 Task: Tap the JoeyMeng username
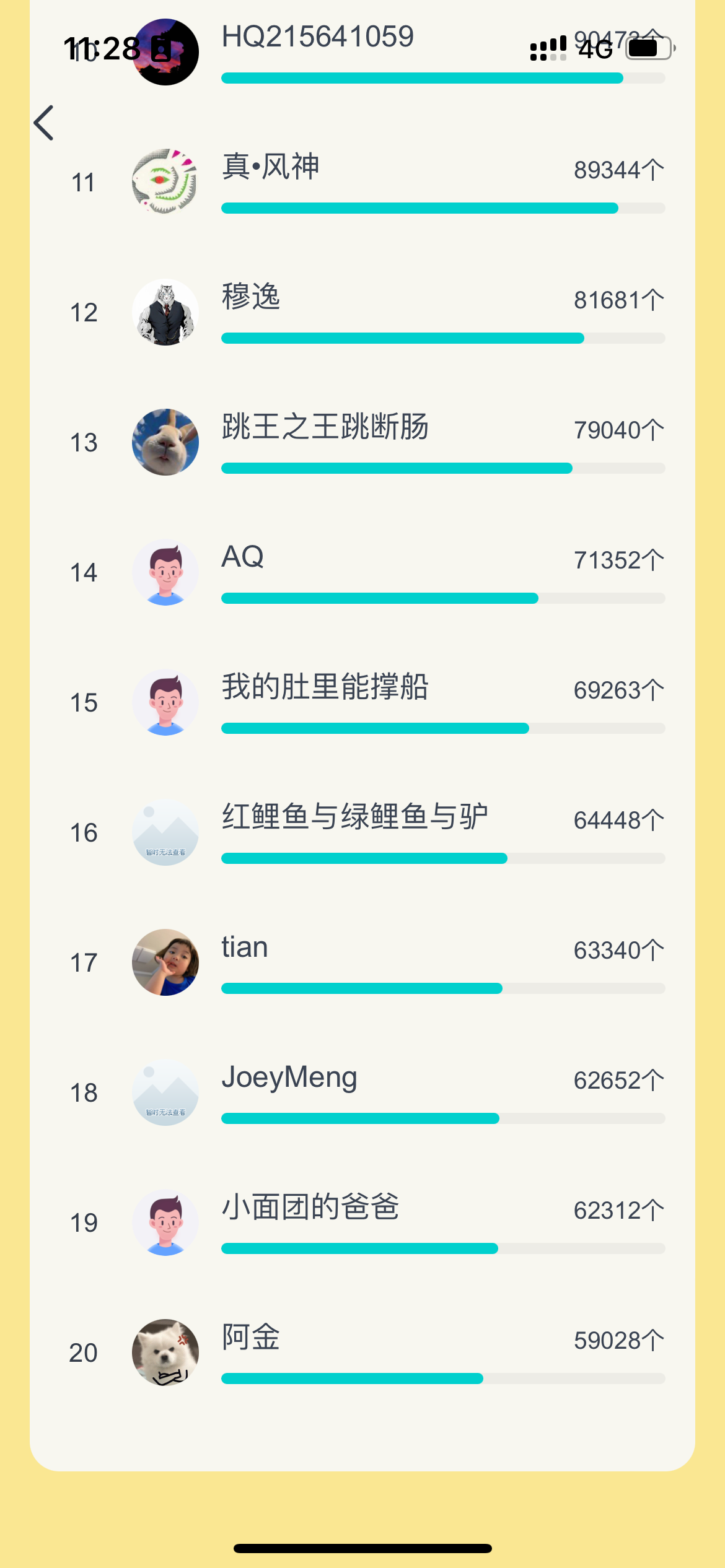289,1077
